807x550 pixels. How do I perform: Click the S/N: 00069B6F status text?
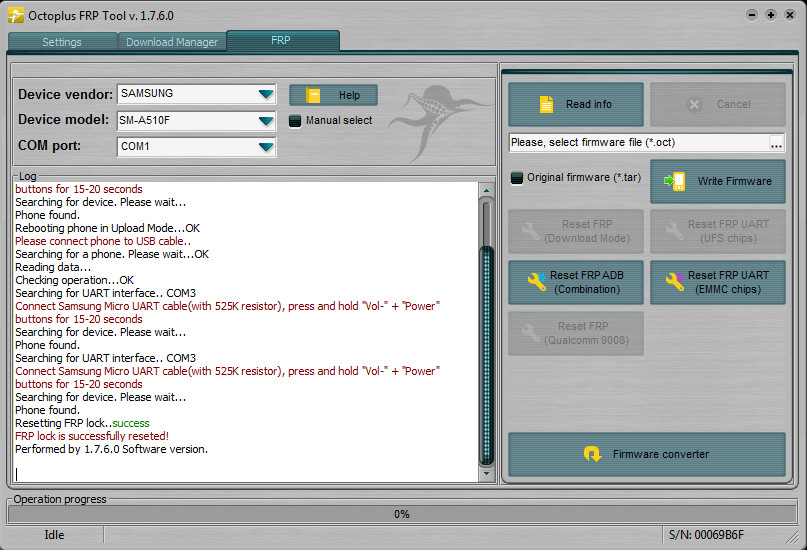706,535
